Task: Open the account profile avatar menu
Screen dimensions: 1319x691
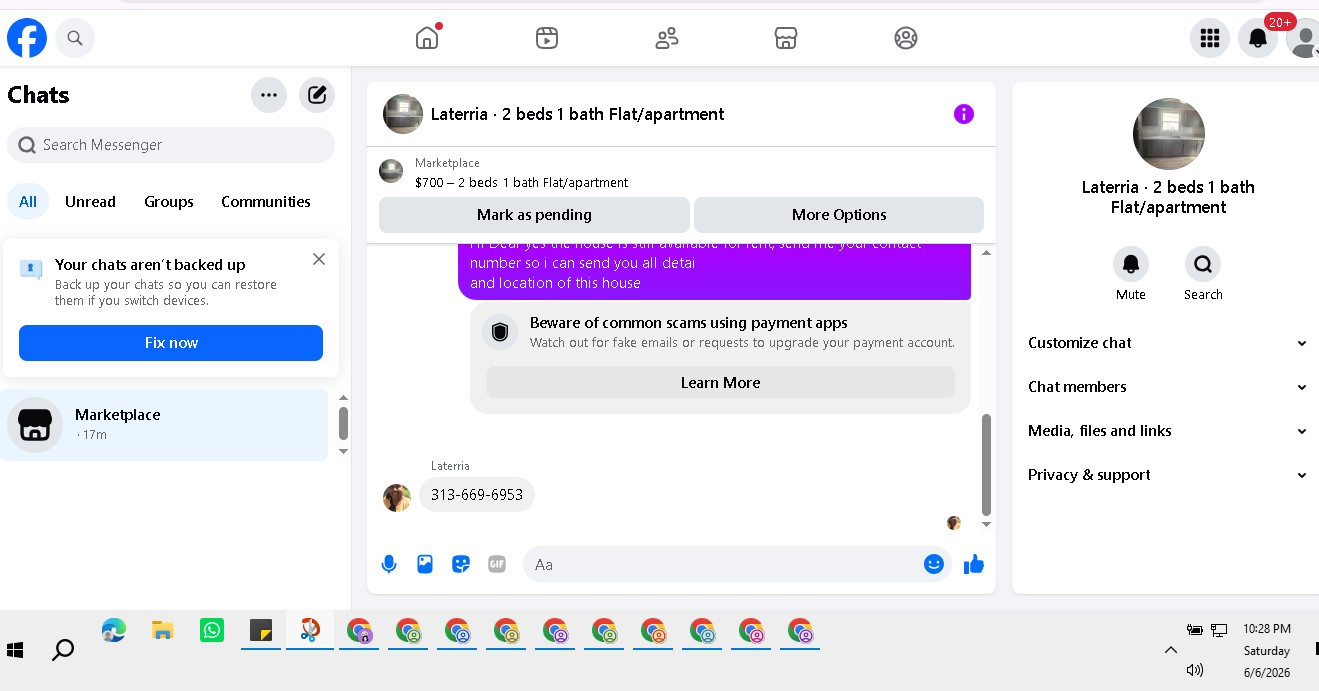Action: 1303,39
